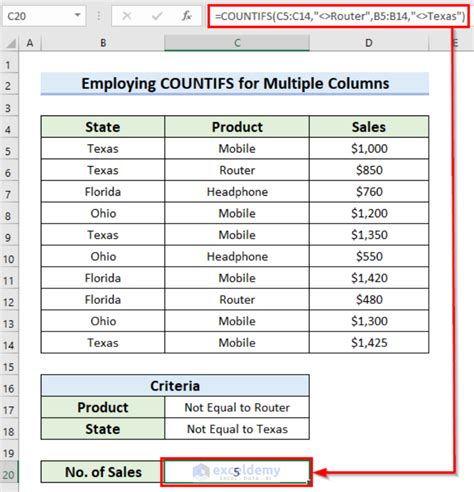Viewport: 474px width, 492px height.
Task: Click the 'State' criteria label cell
Action: click(103, 429)
